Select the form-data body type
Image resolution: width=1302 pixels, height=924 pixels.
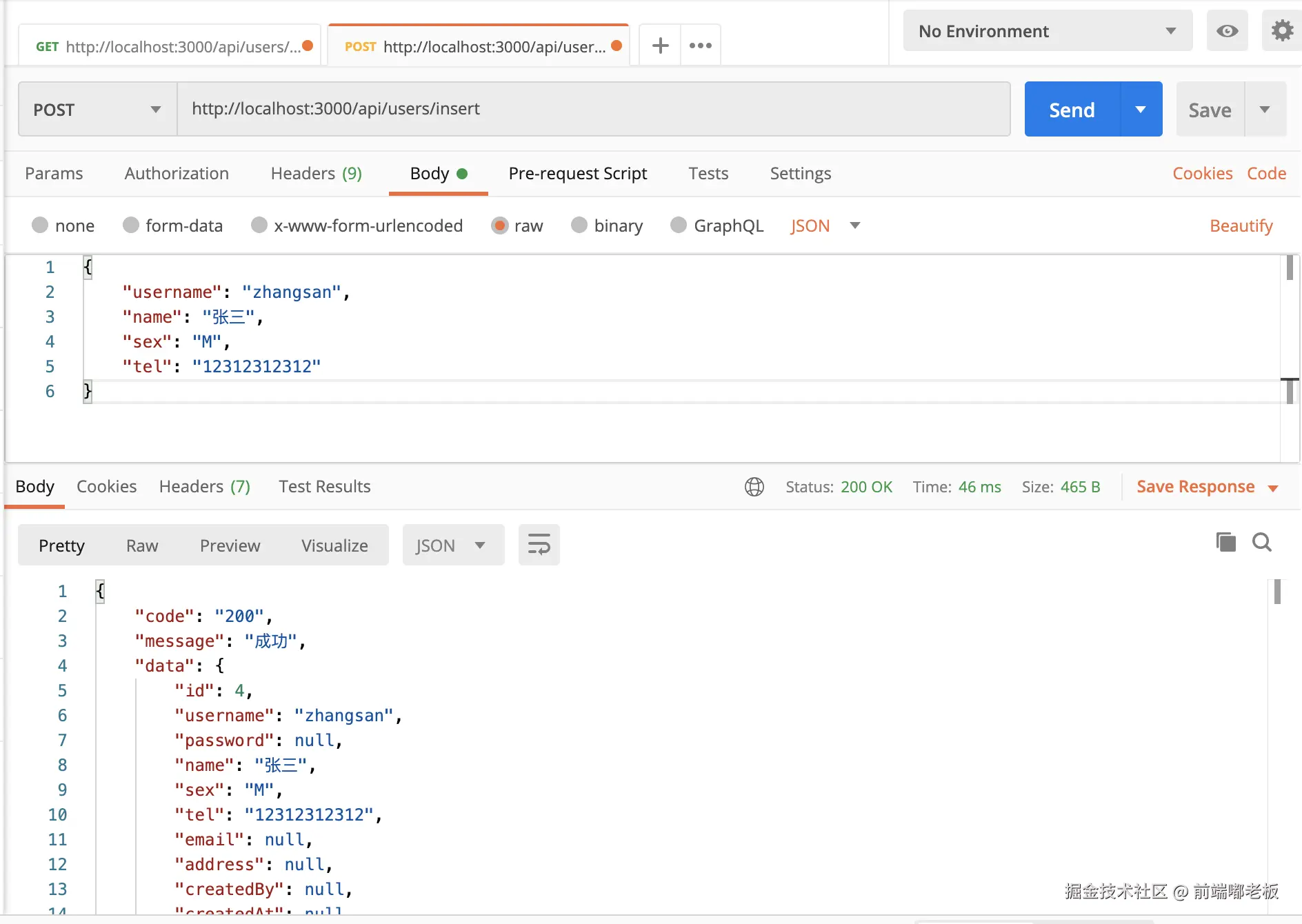pos(131,225)
